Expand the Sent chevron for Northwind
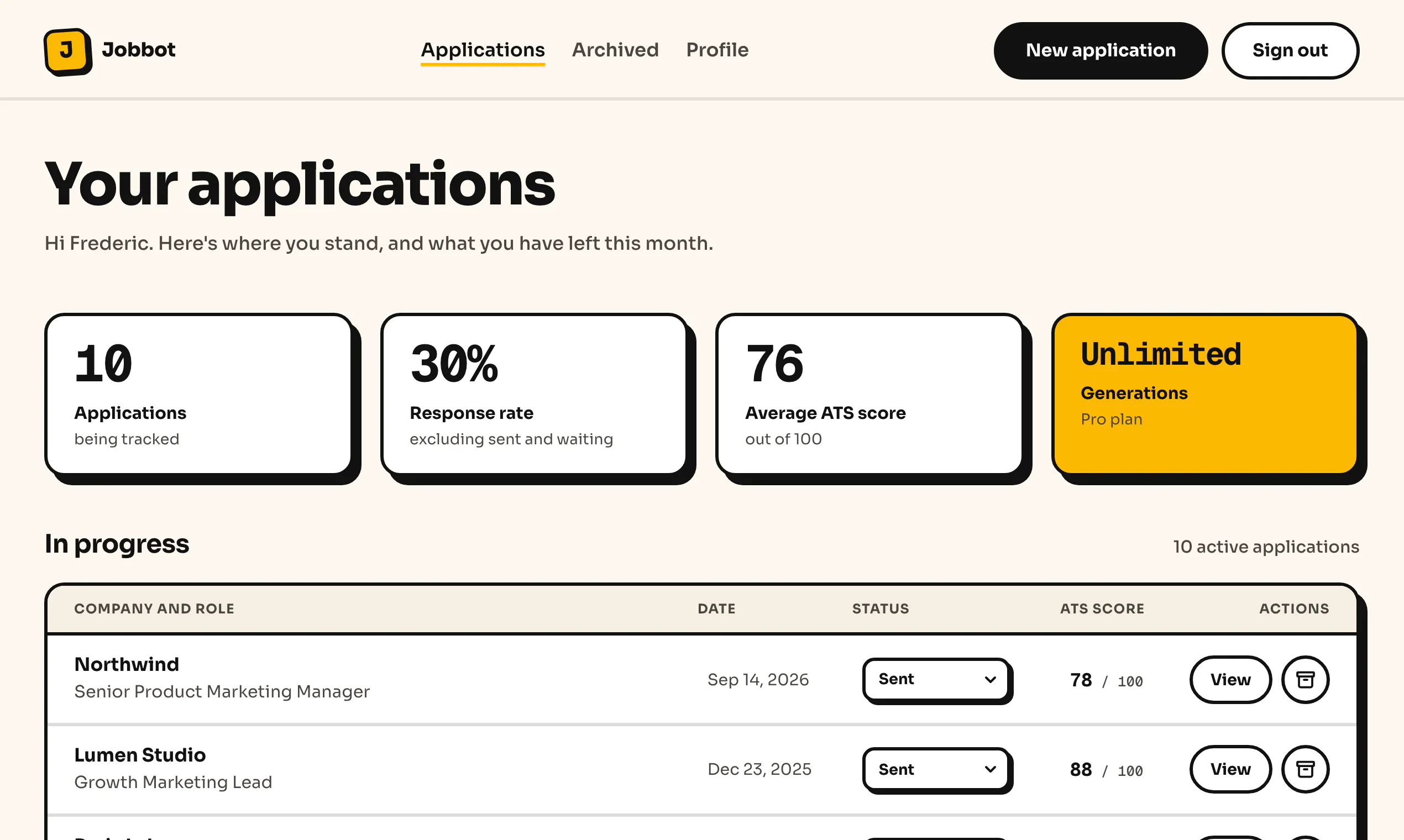This screenshot has height=840, width=1404. click(x=990, y=679)
